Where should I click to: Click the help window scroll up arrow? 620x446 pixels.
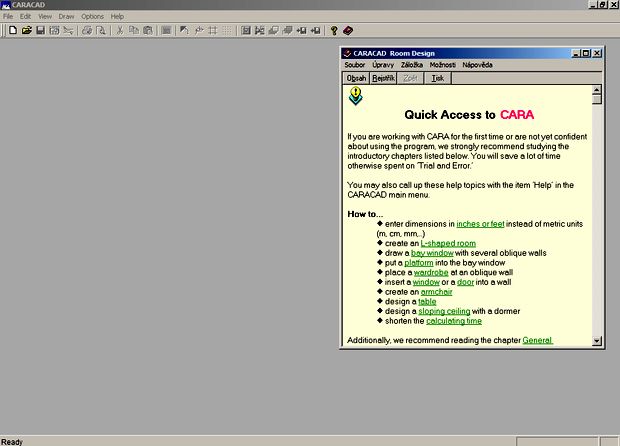(x=597, y=90)
